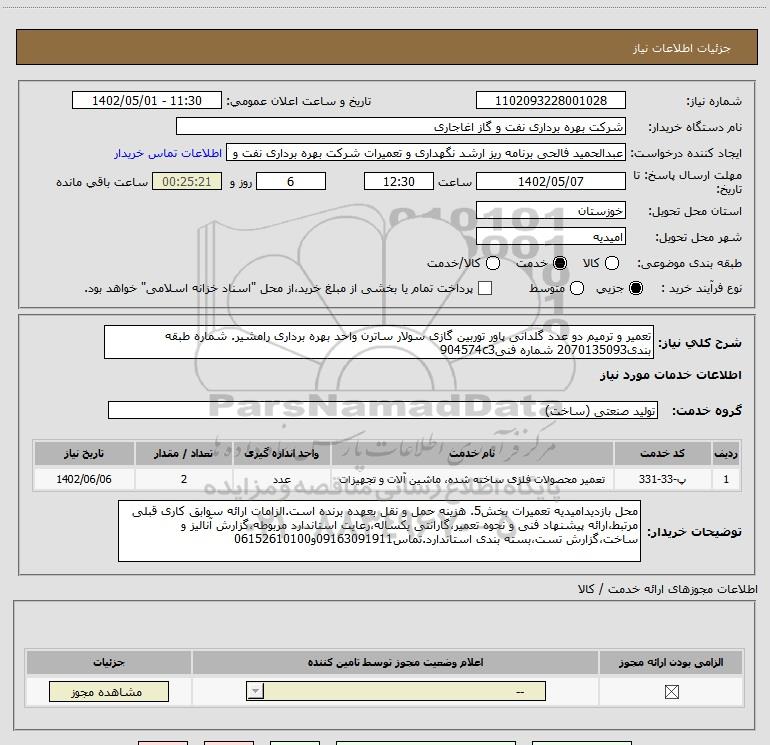Select the خدمت radio button
Image resolution: width=770 pixels, height=745 pixels.
[x=560, y=263]
